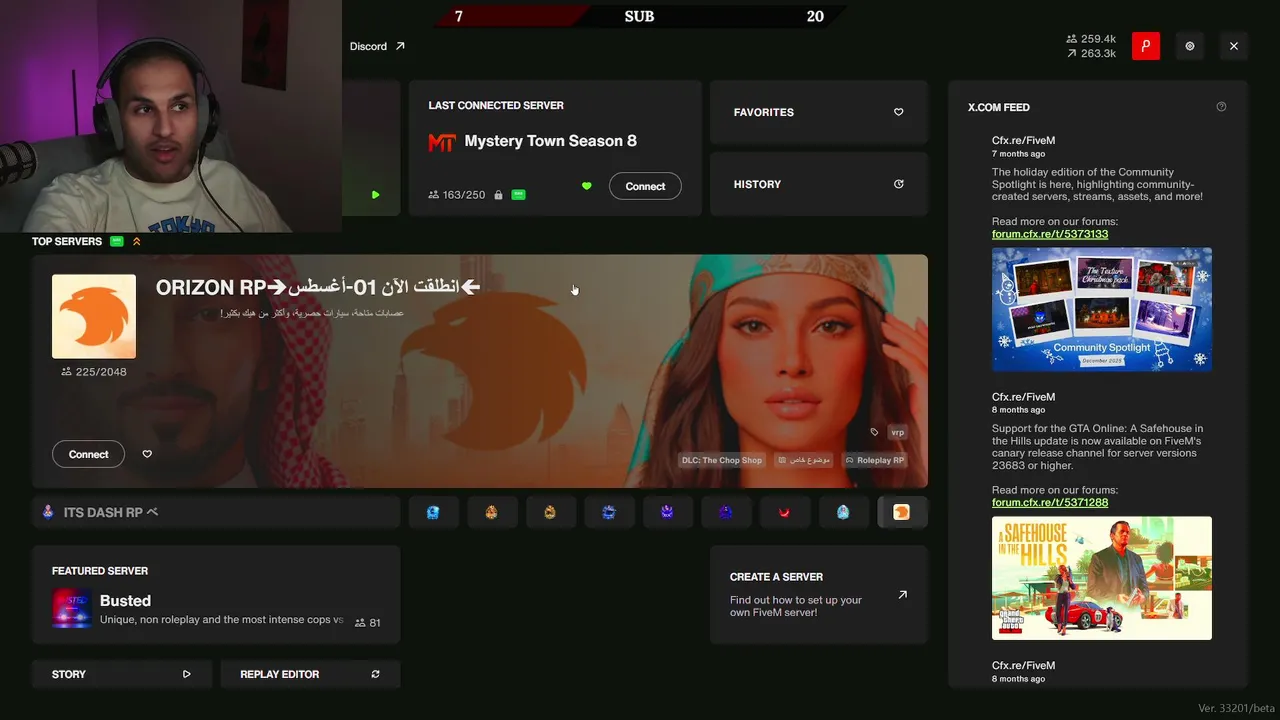Click the ORIZON RP server title
Screen dimensions: 1280x720
(318, 287)
